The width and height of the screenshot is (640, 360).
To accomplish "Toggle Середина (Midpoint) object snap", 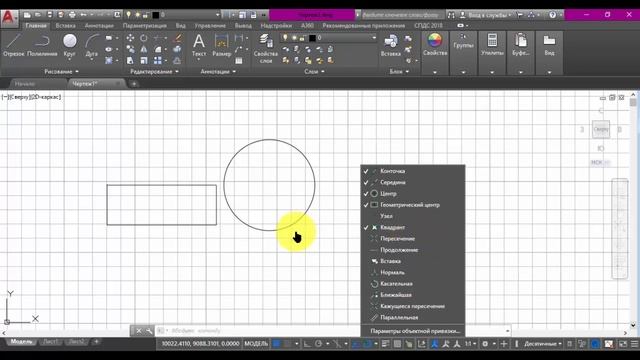I will point(413,182).
